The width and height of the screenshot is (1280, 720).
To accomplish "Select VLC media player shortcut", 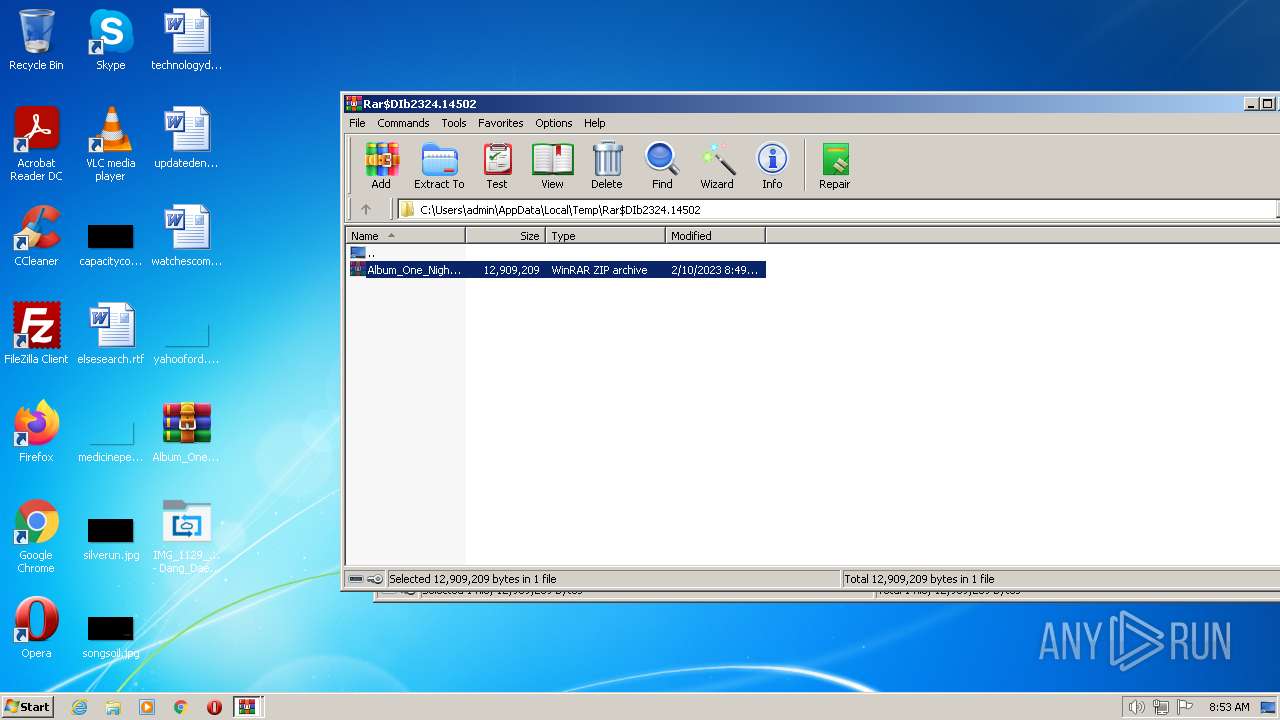I will 110,144.
